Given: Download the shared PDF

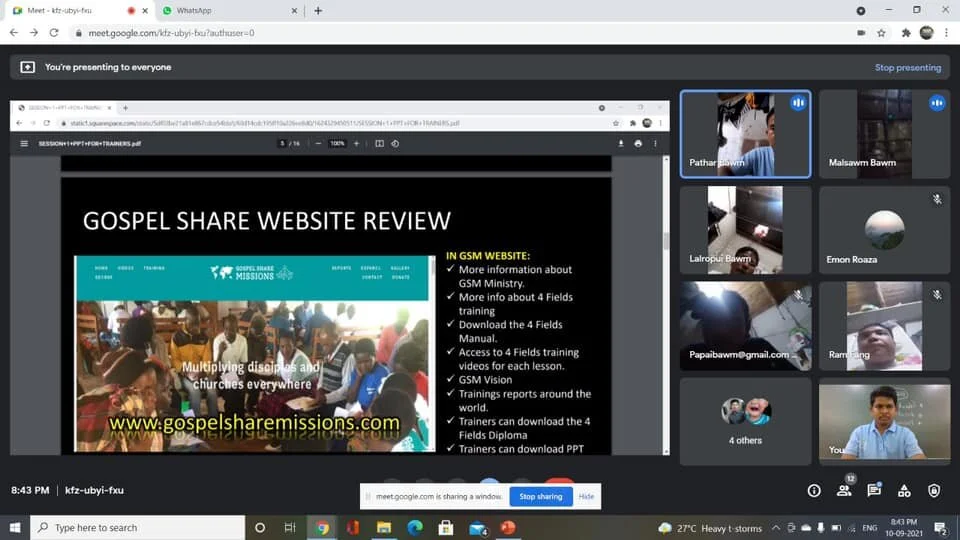Looking at the screenshot, I should 621,144.
